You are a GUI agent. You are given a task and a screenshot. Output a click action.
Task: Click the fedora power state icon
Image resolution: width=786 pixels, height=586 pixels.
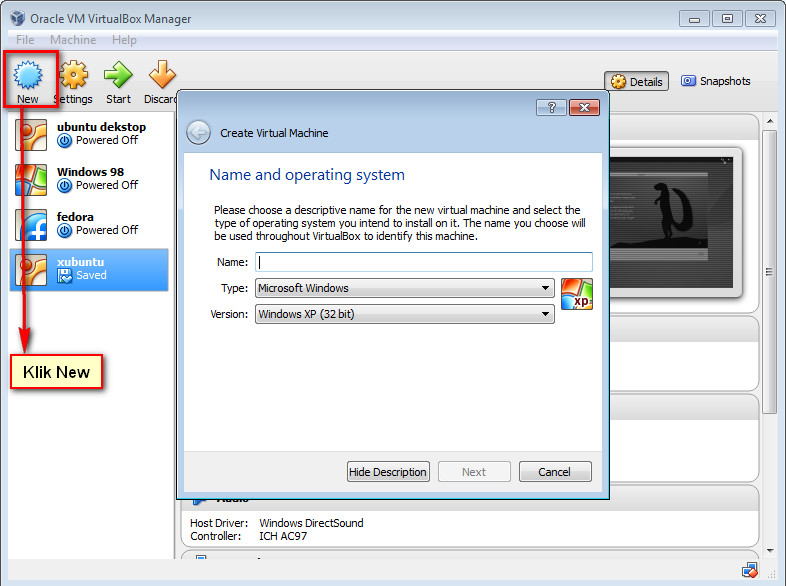(65, 231)
